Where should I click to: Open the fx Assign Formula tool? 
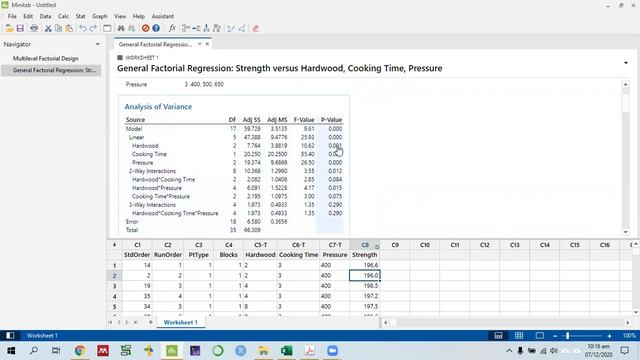pos(172,28)
